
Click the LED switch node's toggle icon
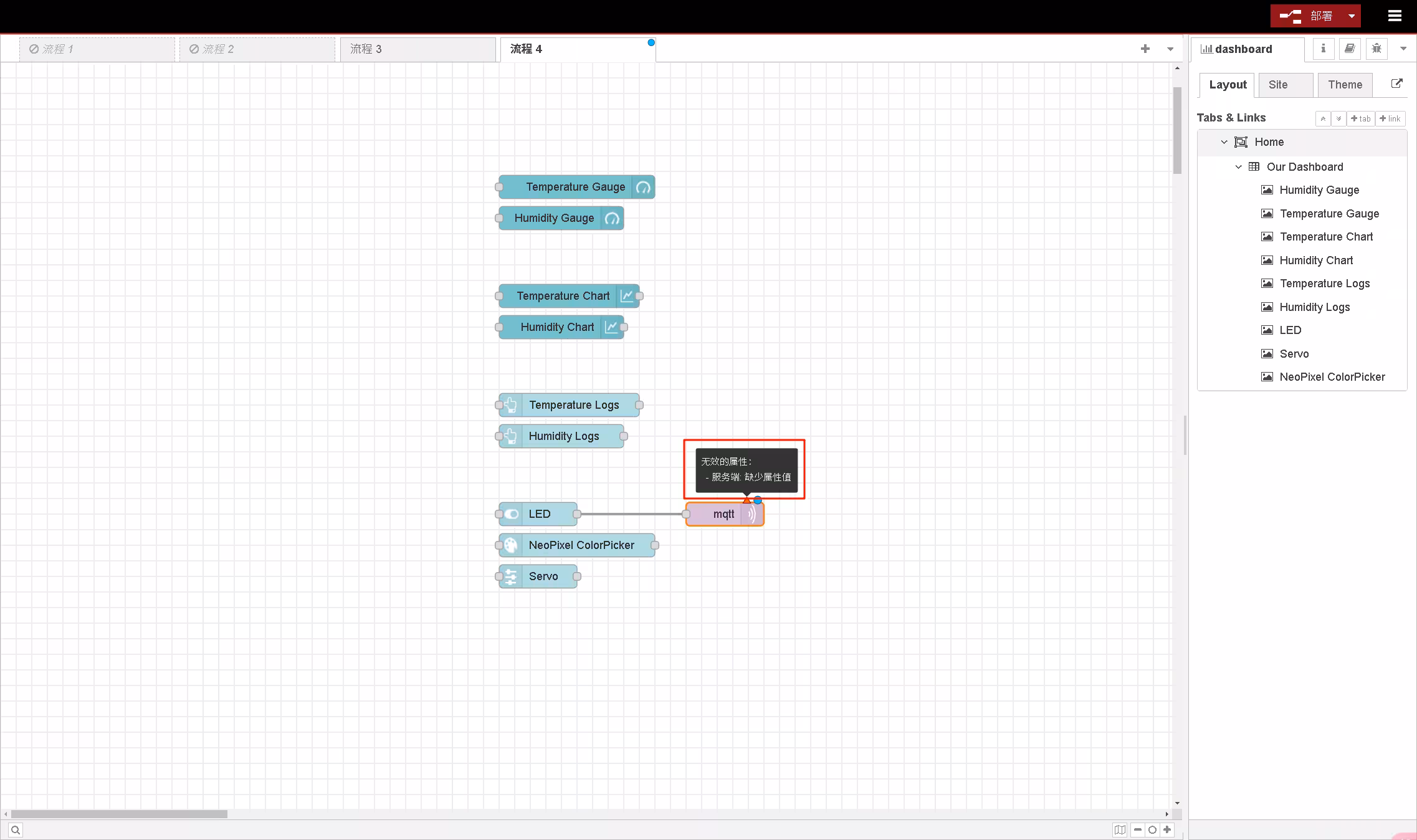coord(511,514)
